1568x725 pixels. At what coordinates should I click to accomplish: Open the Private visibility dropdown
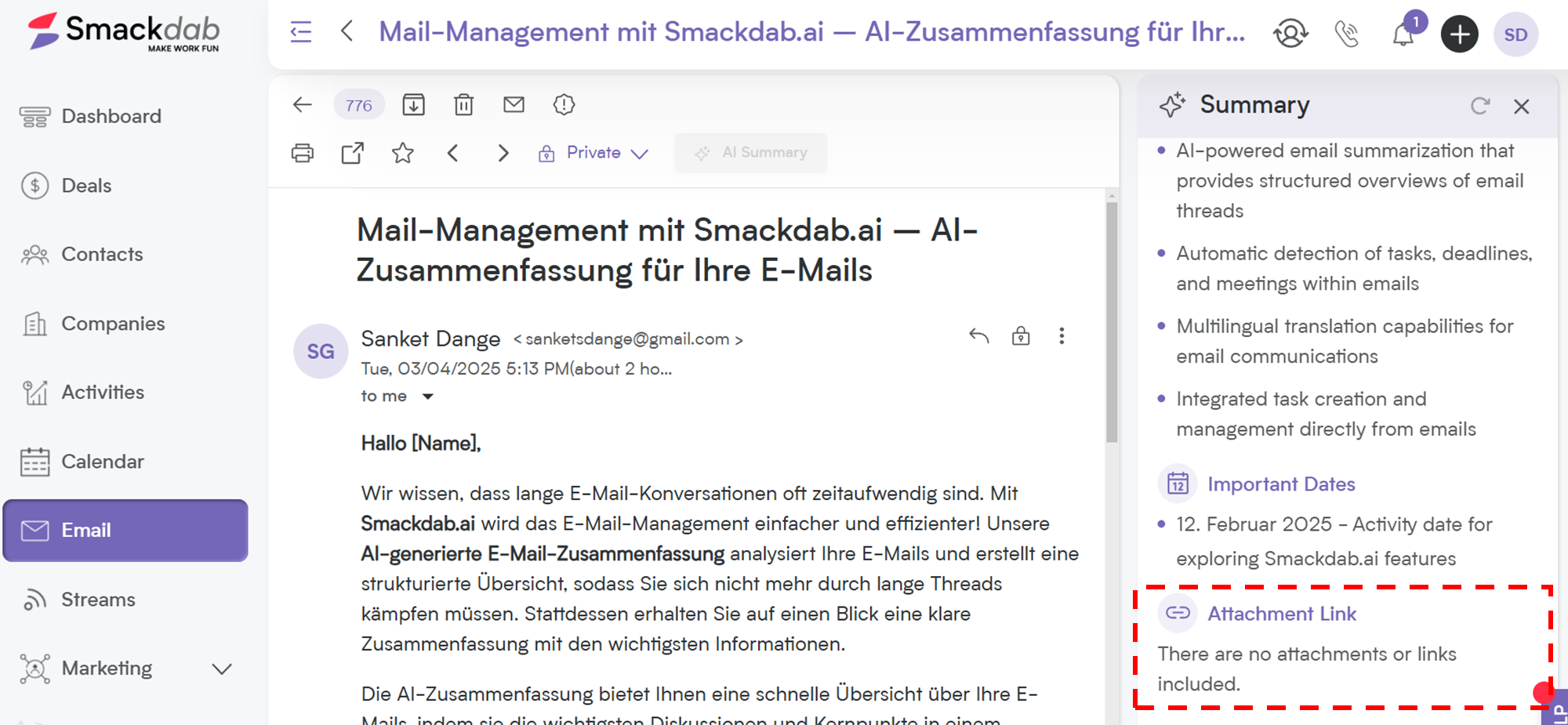[x=593, y=153]
